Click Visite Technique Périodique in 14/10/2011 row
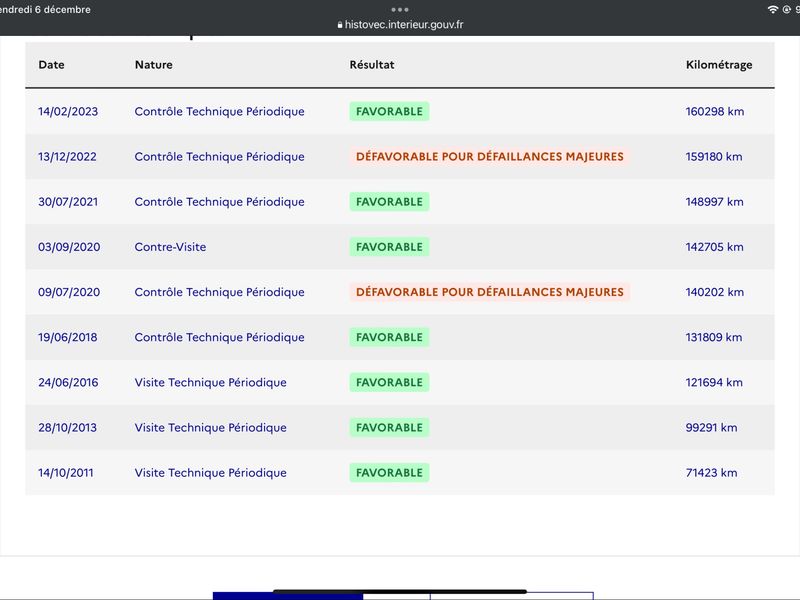This screenshot has height=600, width=800. click(x=210, y=472)
